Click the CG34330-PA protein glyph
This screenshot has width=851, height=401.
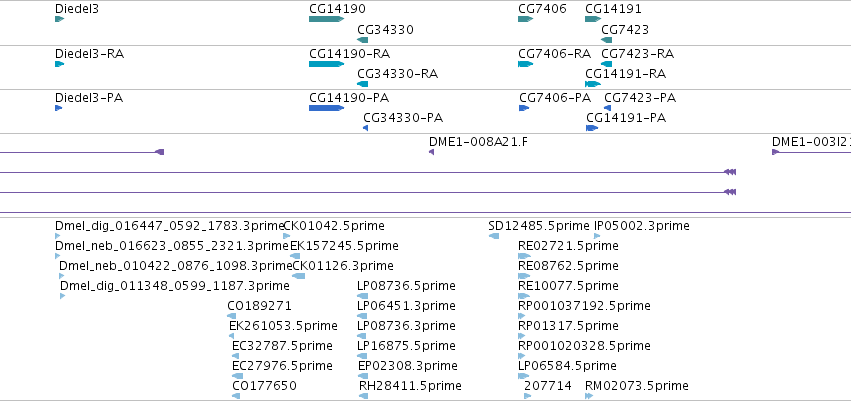pos(366,128)
